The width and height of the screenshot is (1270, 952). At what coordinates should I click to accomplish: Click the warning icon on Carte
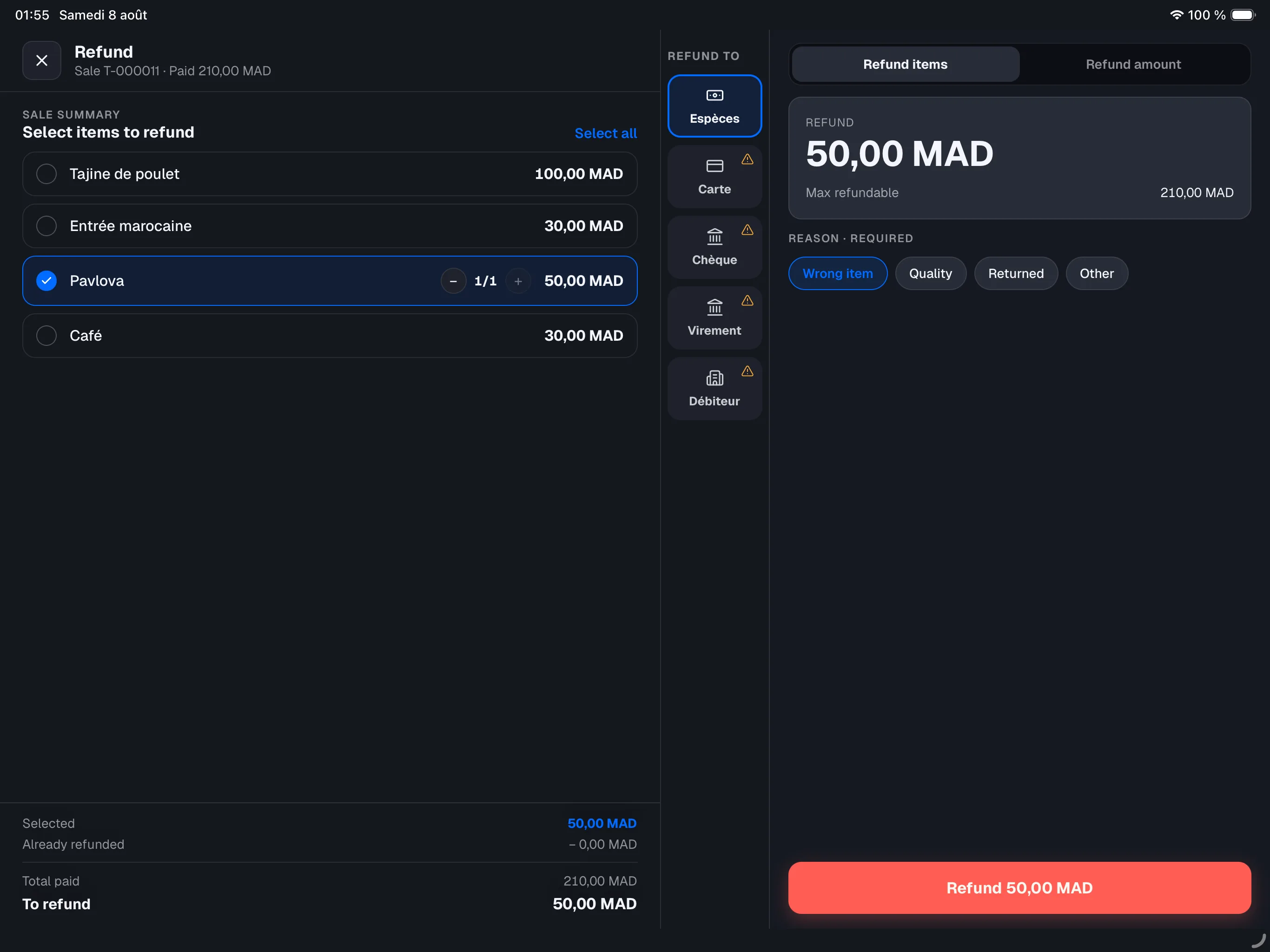click(747, 159)
